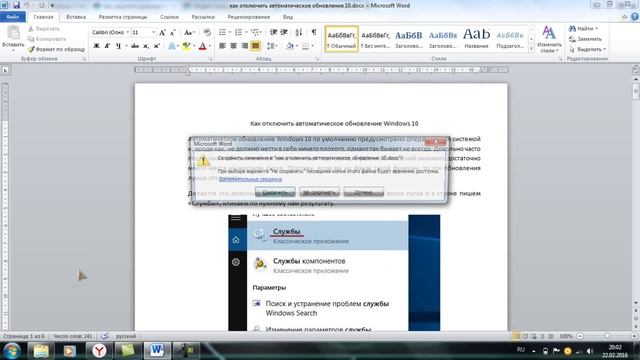Increase font size with grow font icon
640x360 pixels.
(162, 32)
